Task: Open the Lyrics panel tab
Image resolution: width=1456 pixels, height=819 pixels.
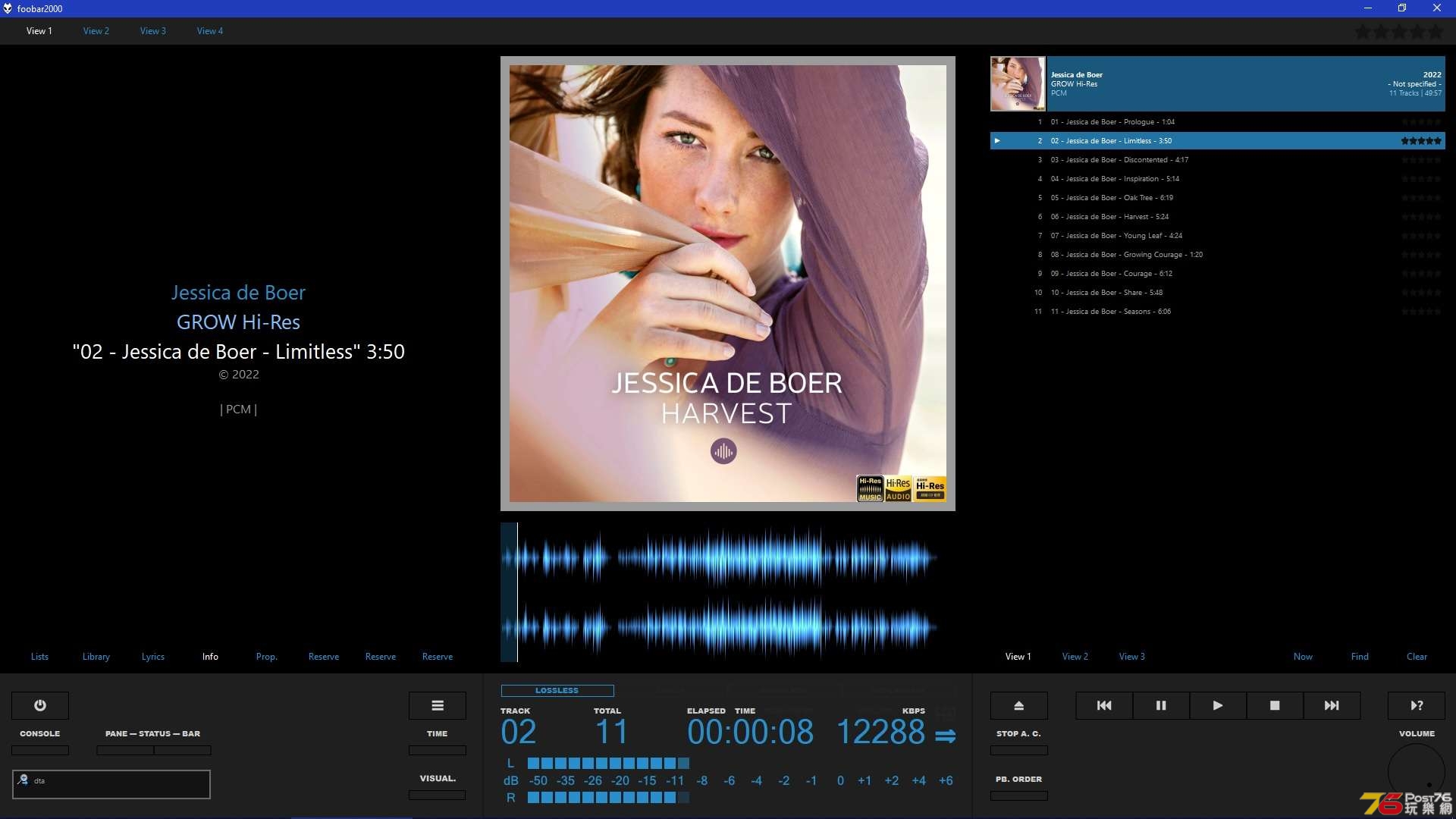Action: point(153,657)
